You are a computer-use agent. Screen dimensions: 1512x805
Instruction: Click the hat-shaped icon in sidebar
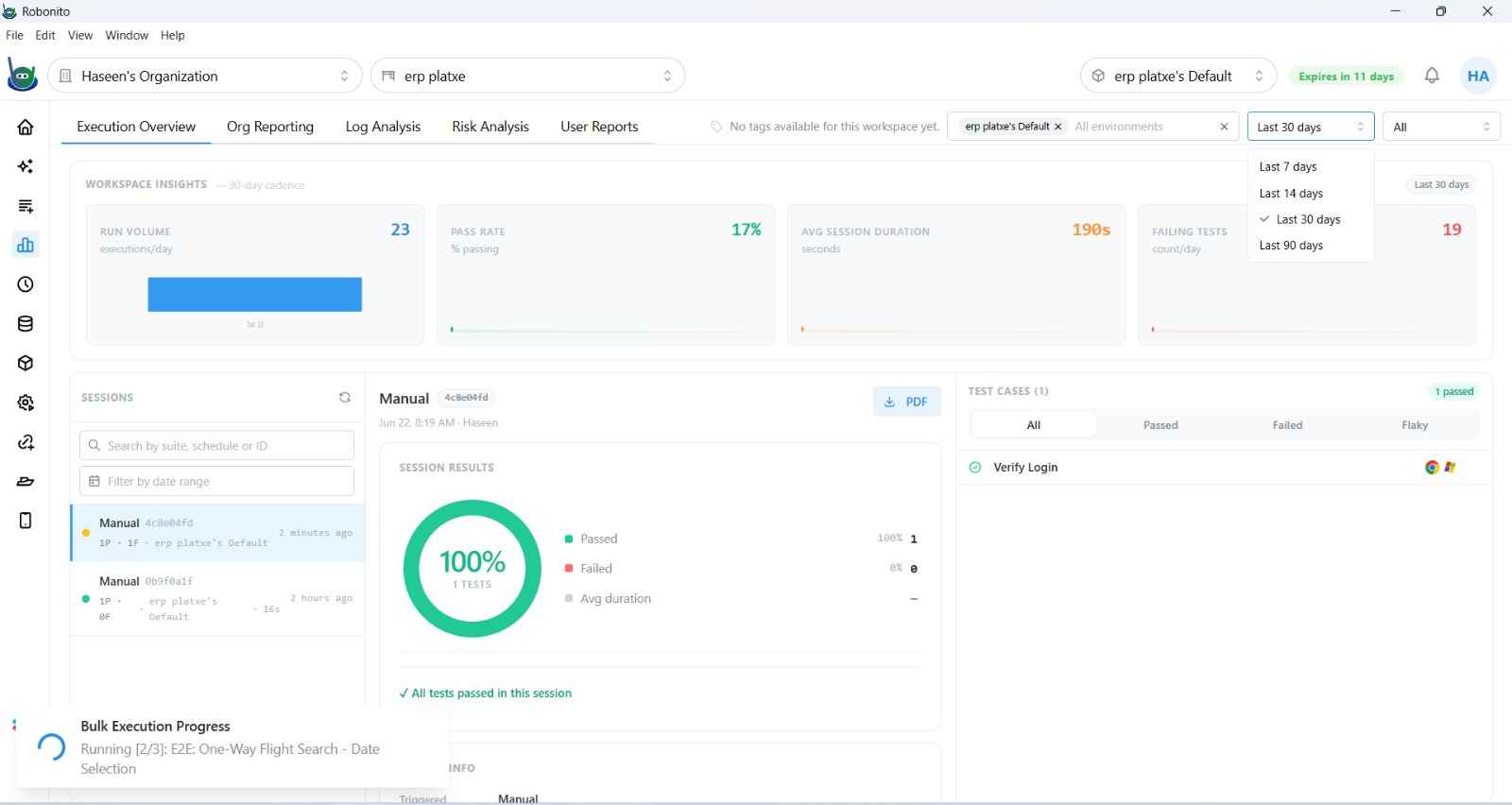tap(26, 482)
